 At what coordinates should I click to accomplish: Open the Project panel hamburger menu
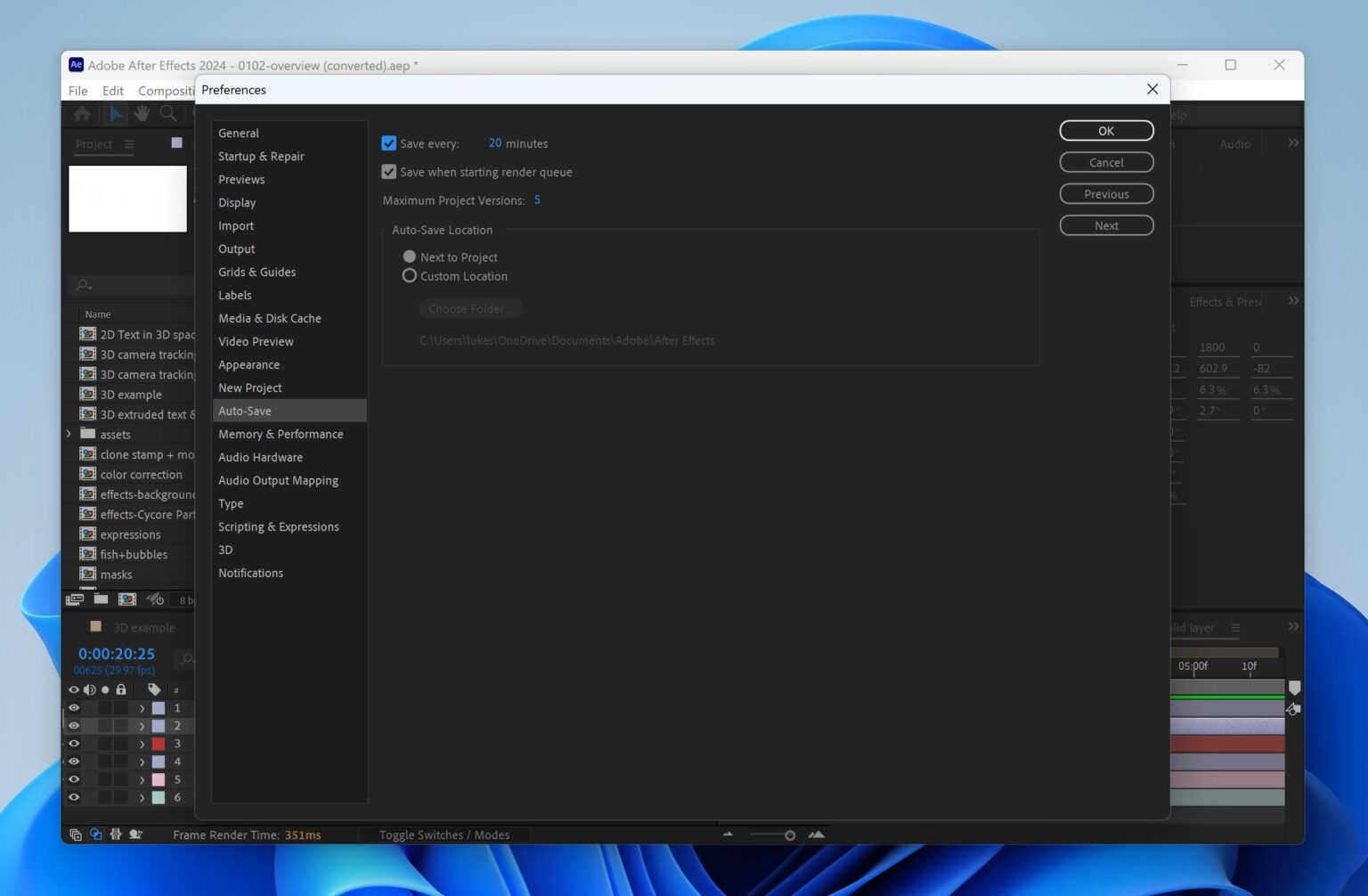[129, 143]
